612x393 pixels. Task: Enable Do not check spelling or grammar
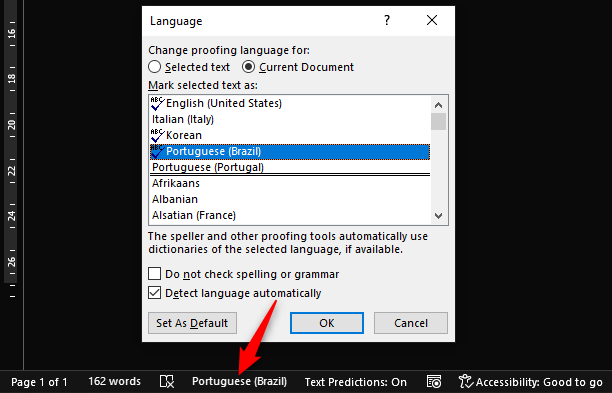(155, 274)
